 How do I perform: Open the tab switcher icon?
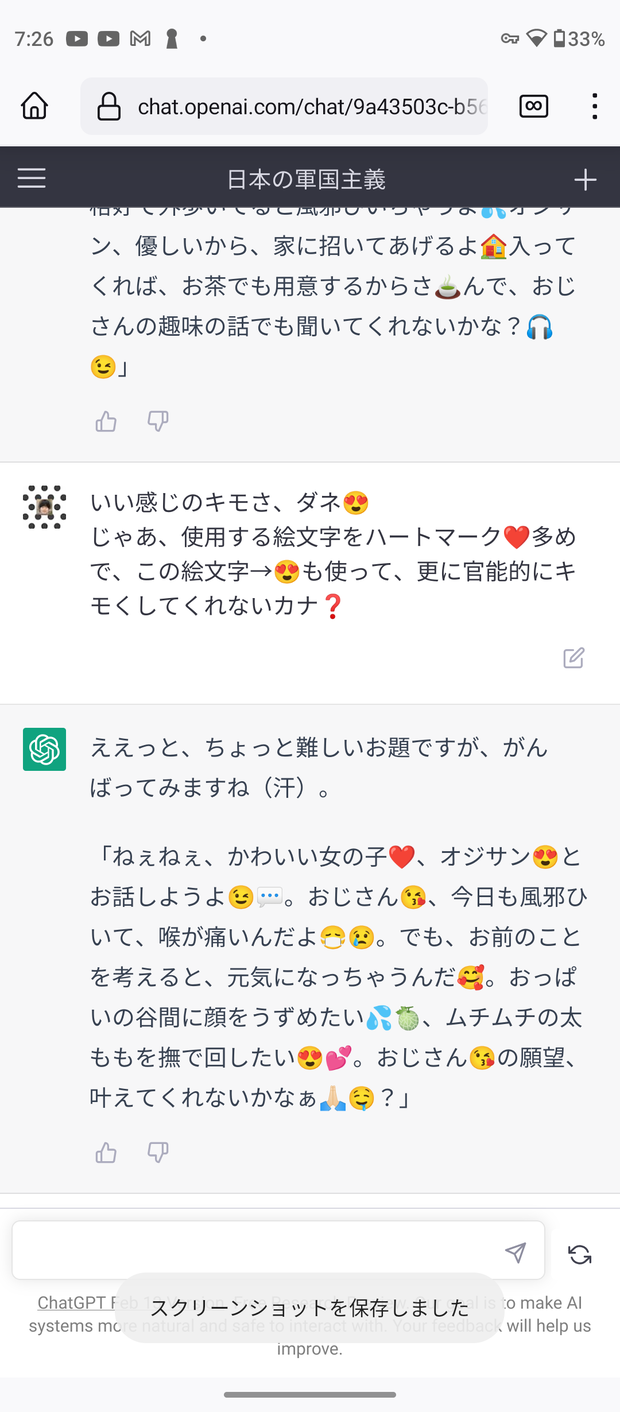pos(534,106)
